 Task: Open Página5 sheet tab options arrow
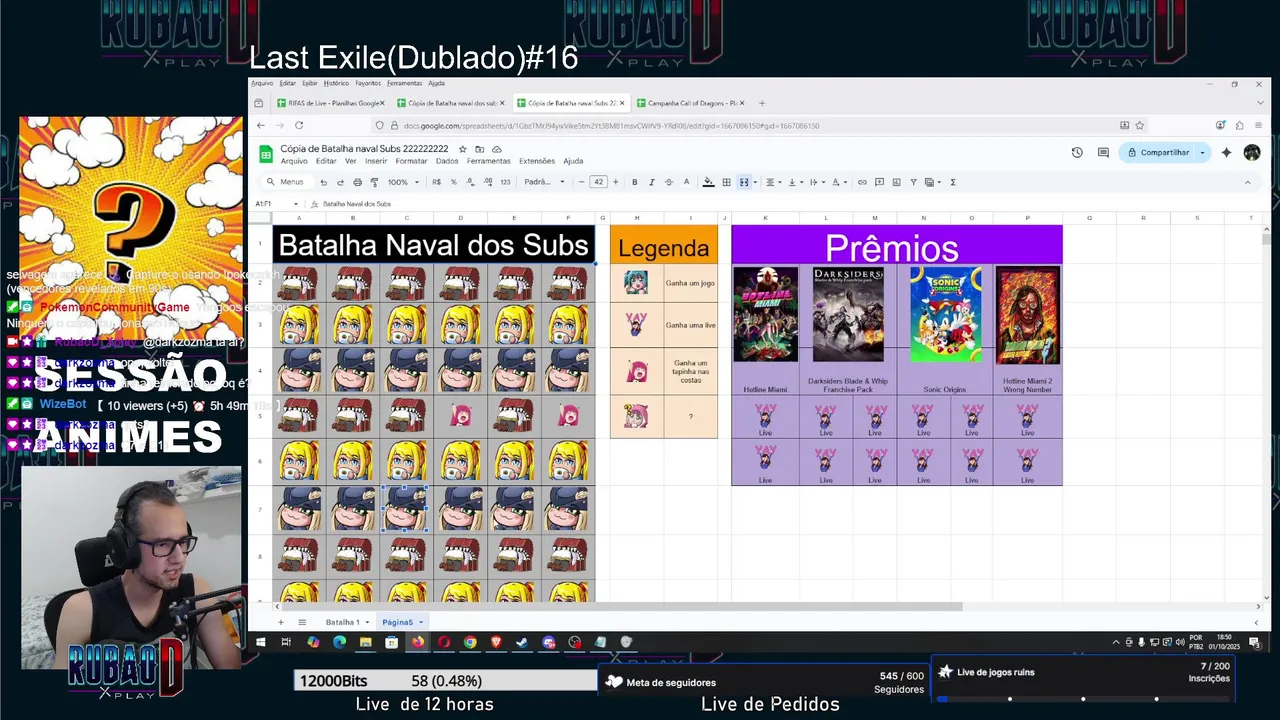coord(421,622)
